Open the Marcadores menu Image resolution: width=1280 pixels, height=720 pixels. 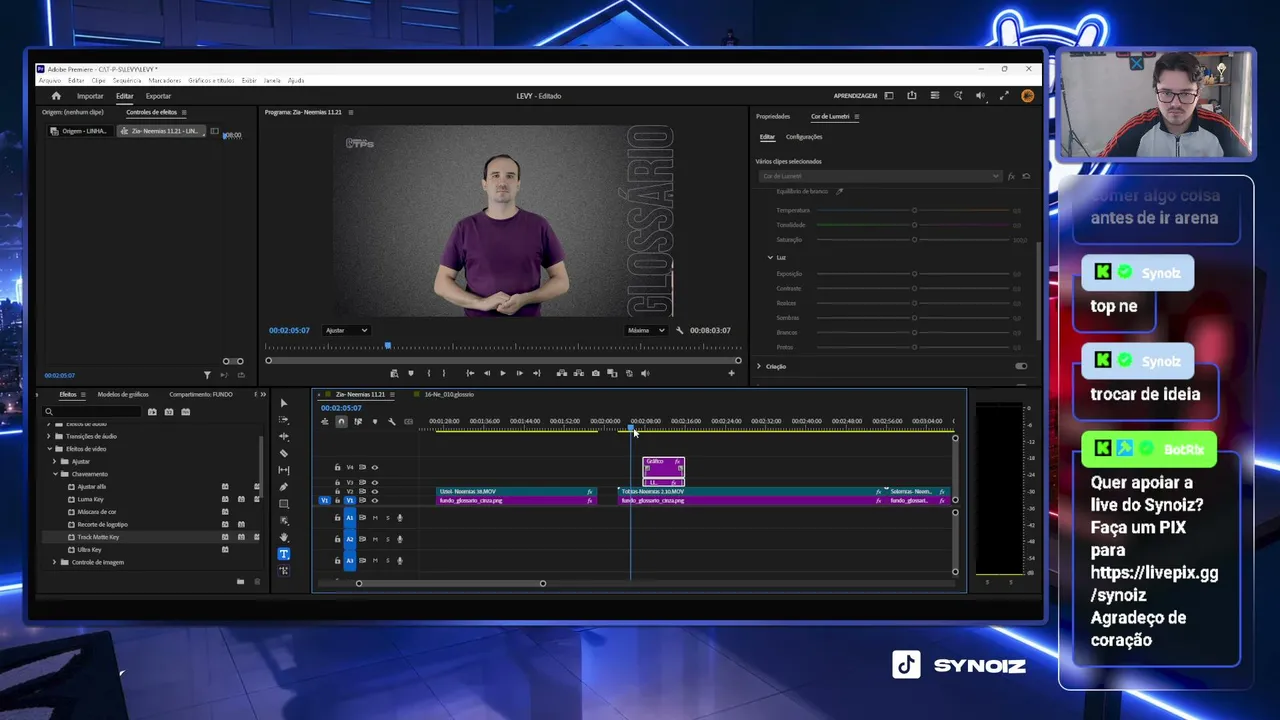165,80
